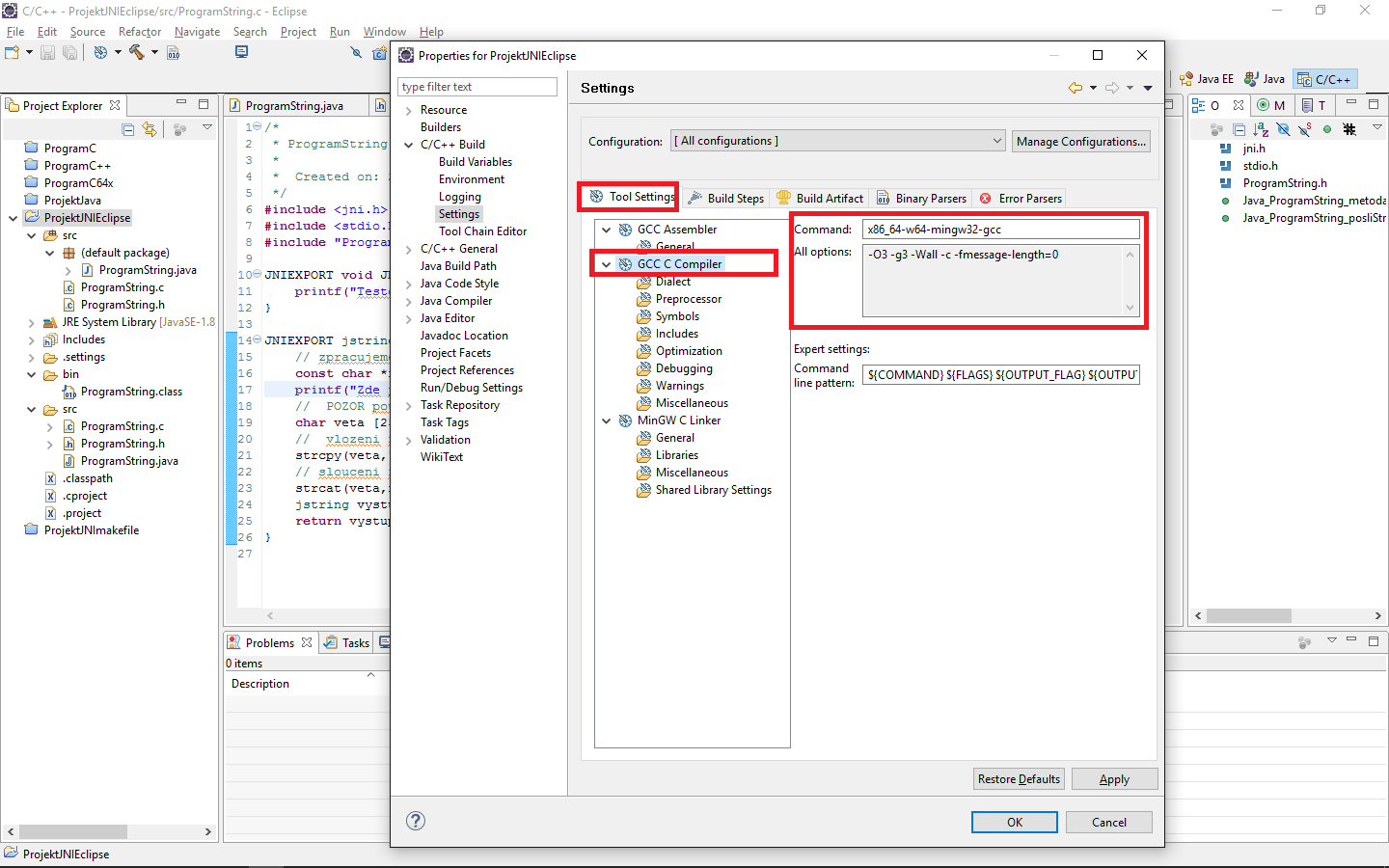The width and height of the screenshot is (1389, 868).
Task: Collapse all nodes in the Outline view
Action: pyautogui.click(x=1240, y=129)
